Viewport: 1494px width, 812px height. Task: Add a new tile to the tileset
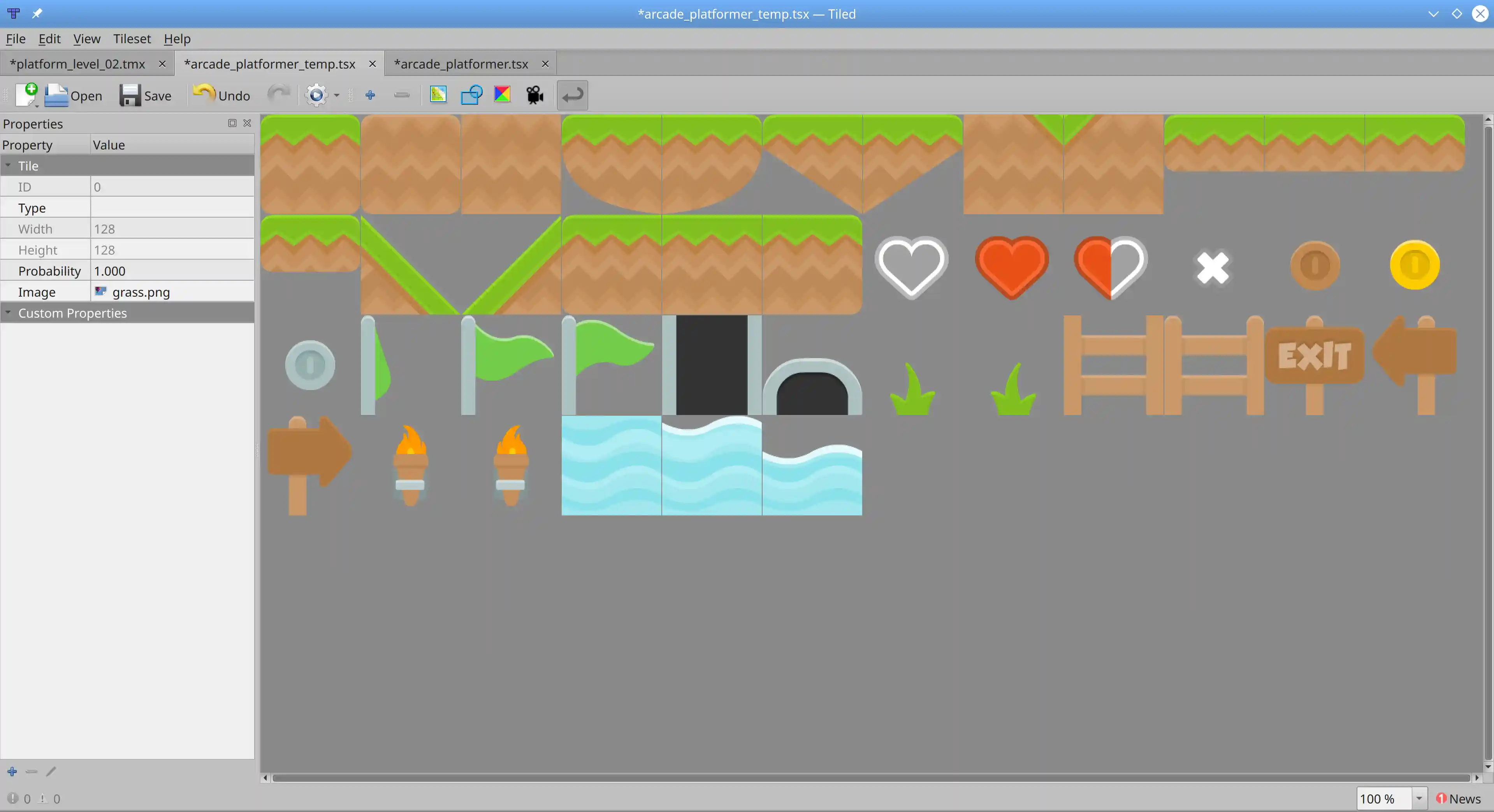[371, 95]
